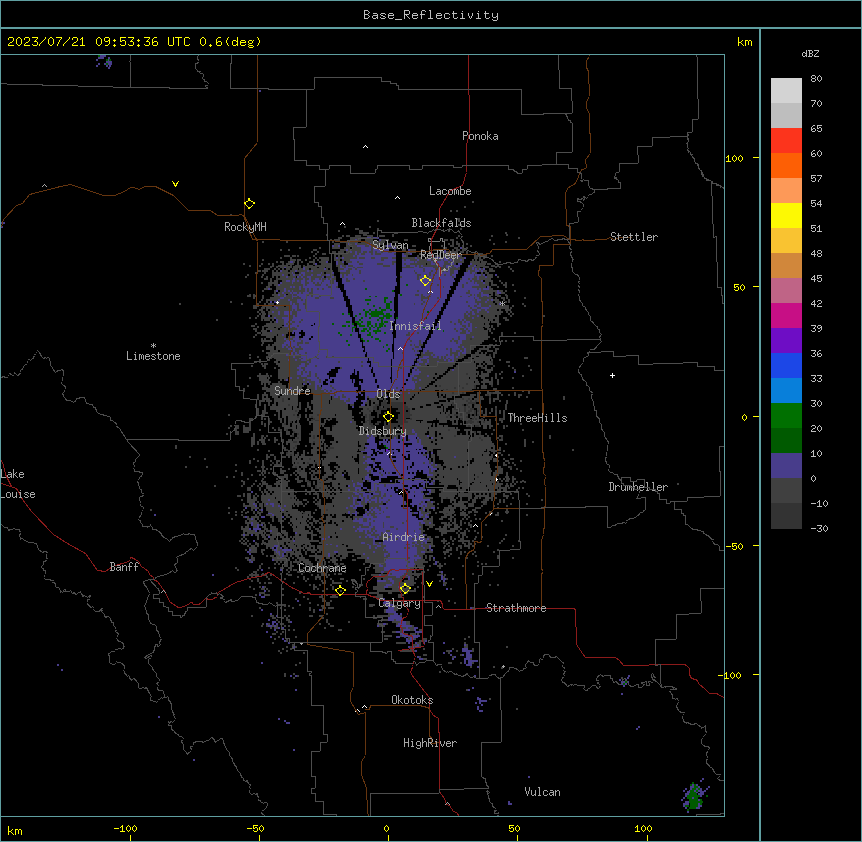862x842 pixels.
Task: Click the dBZ legend heading
Action: coord(810,53)
